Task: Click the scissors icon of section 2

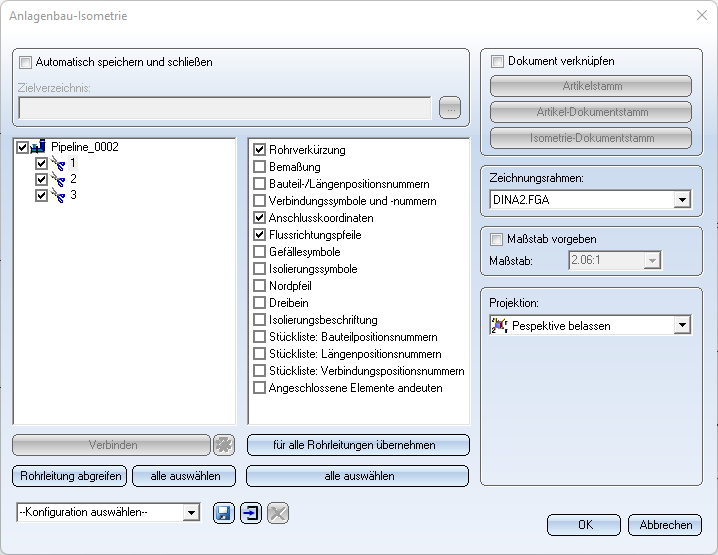Action: coord(58,180)
